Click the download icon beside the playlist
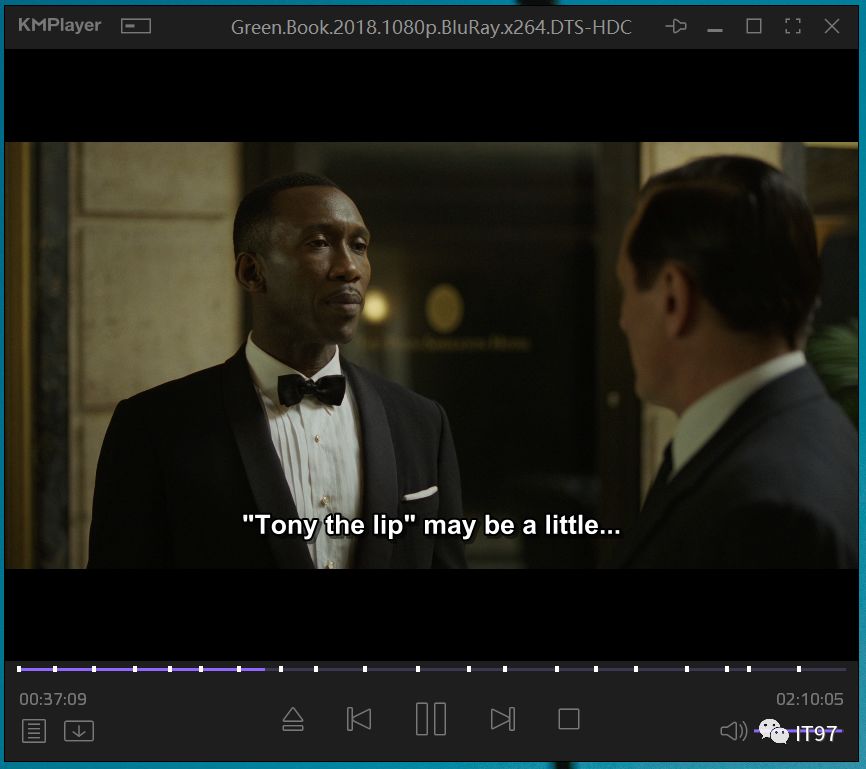Screen dimensions: 866x769 point(79,731)
